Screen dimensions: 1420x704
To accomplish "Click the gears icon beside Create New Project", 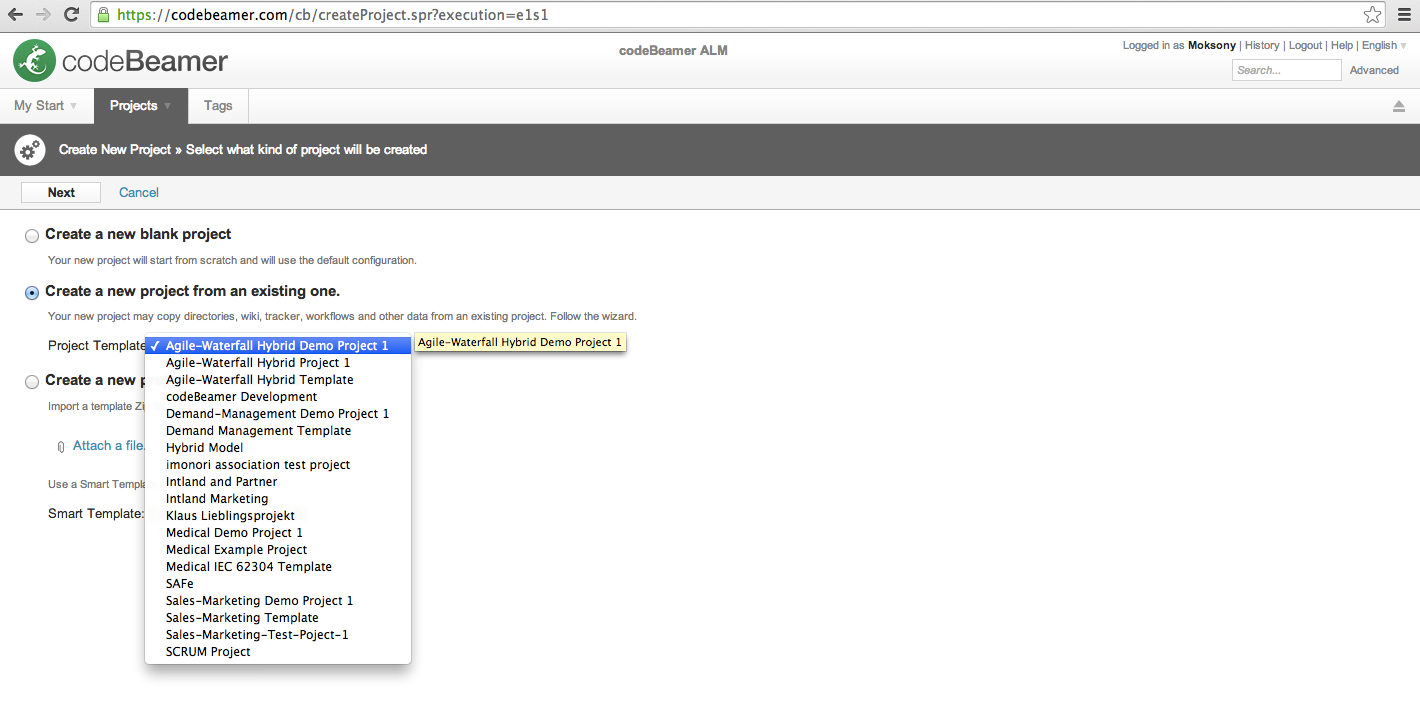I will (x=30, y=150).
